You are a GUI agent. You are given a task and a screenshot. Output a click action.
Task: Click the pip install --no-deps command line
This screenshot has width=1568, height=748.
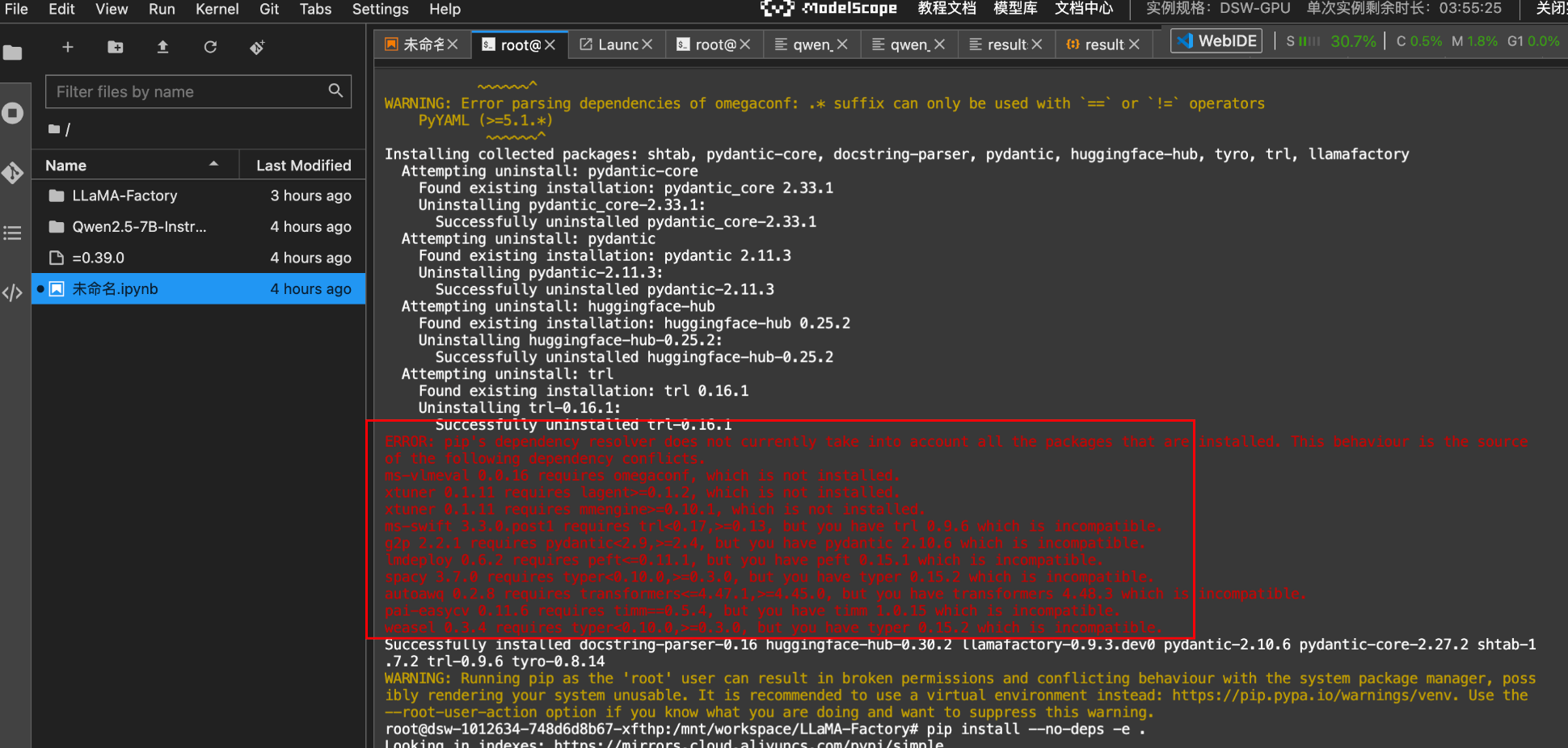(1035, 729)
